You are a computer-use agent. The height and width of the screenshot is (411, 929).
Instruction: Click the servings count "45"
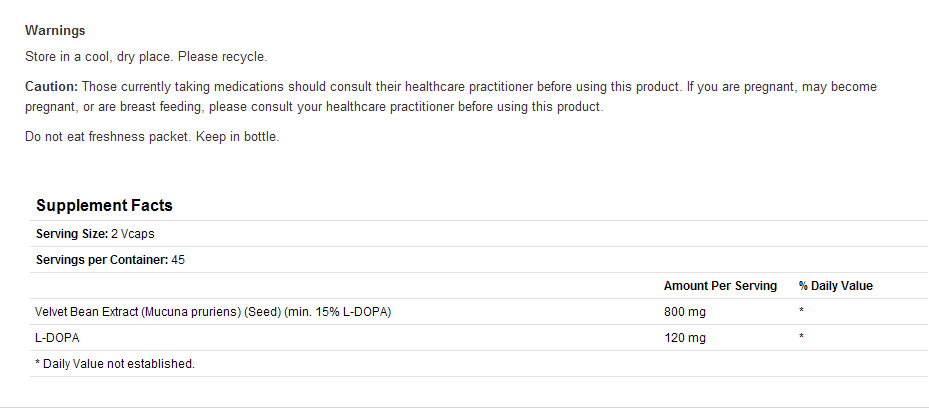tap(179, 260)
